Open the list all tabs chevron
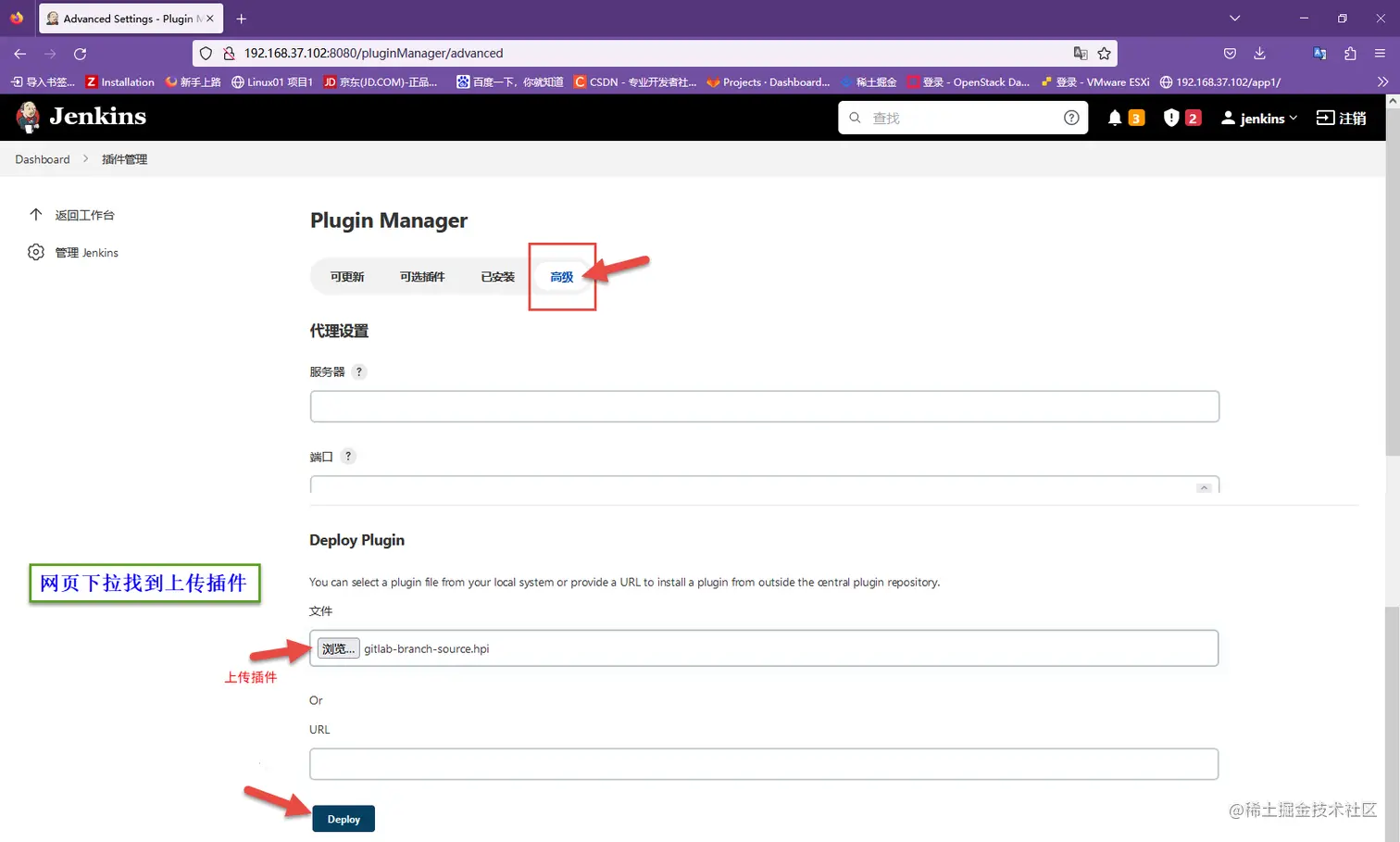 (x=1234, y=19)
